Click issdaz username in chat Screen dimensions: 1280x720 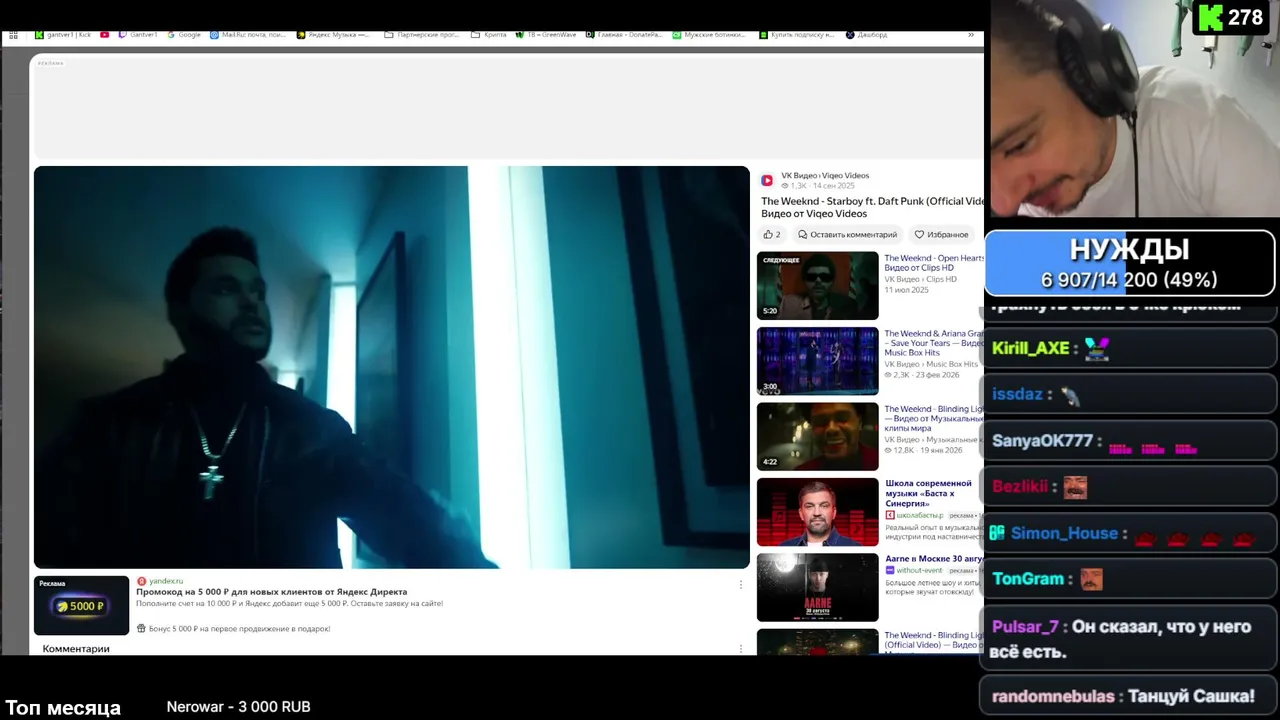click(x=1017, y=394)
